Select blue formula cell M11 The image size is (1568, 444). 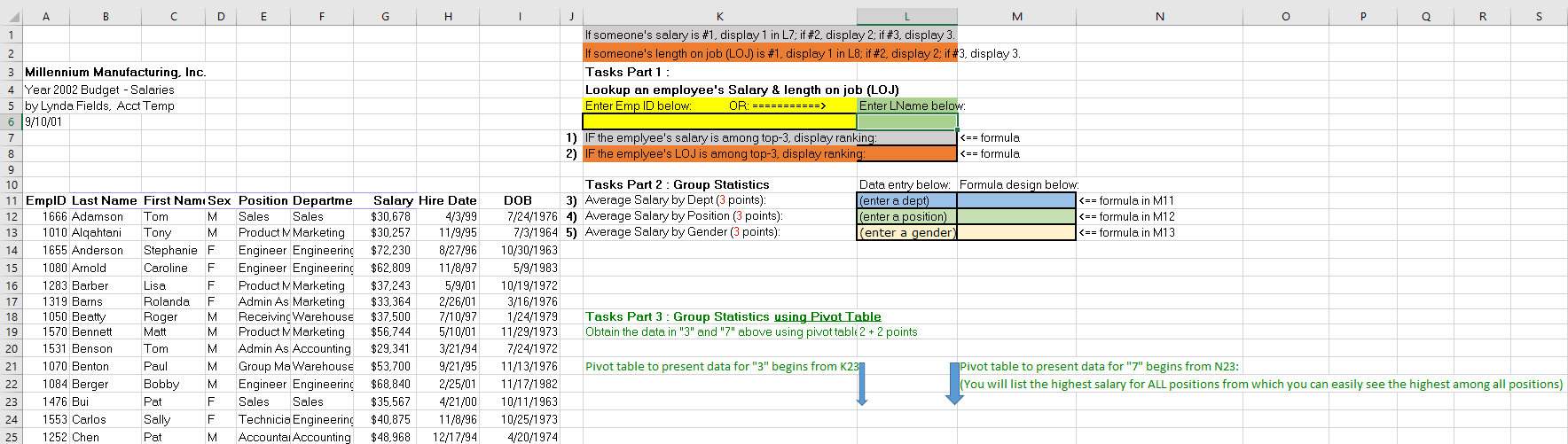(1016, 200)
